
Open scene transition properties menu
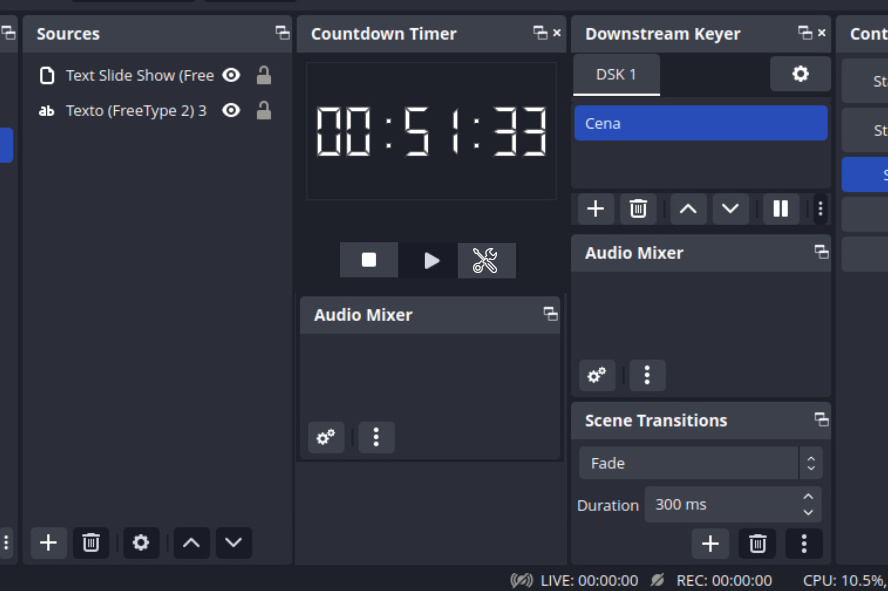click(804, 544)
